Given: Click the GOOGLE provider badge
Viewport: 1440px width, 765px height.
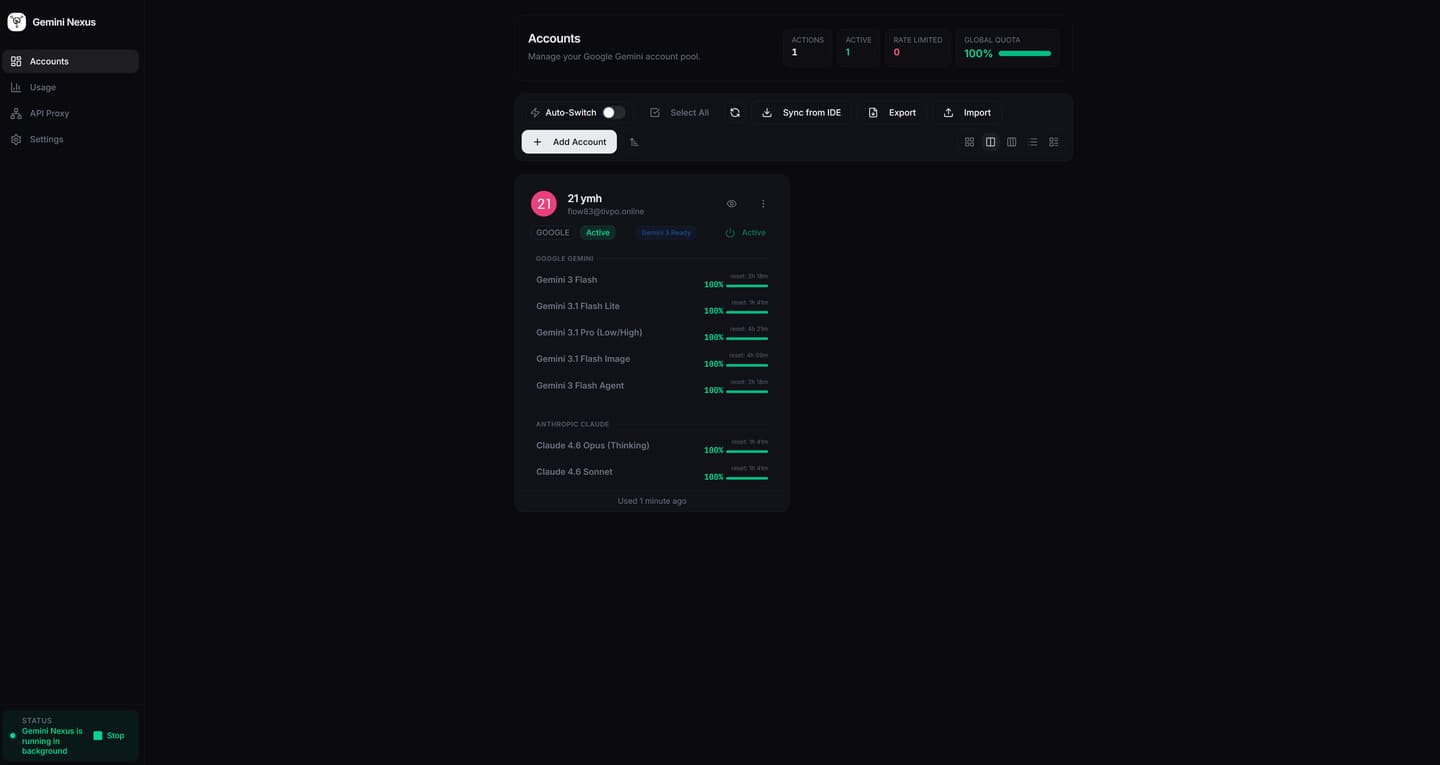Looking at the screenshot, I should coord(553,233).
